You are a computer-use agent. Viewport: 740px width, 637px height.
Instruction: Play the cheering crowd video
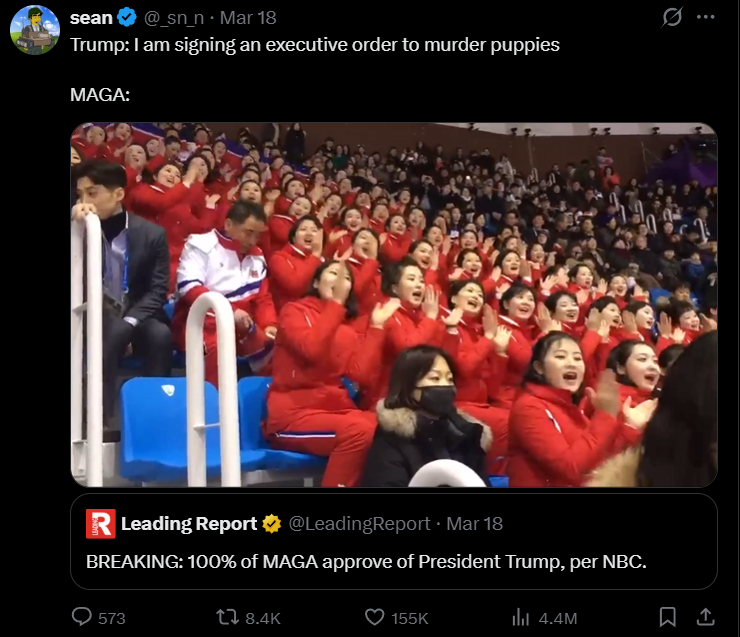tap(394, 305)
